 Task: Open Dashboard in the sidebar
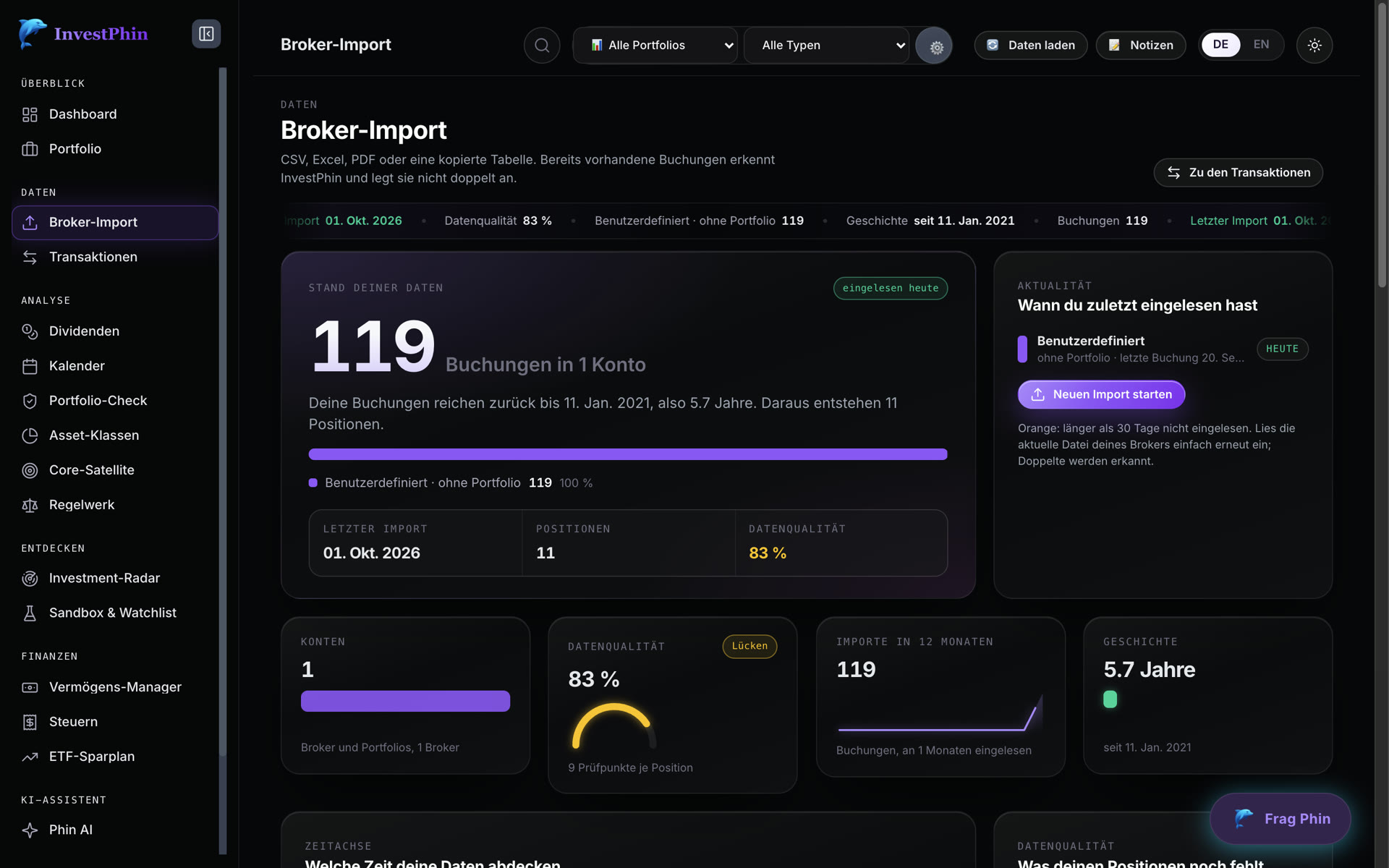115,114
